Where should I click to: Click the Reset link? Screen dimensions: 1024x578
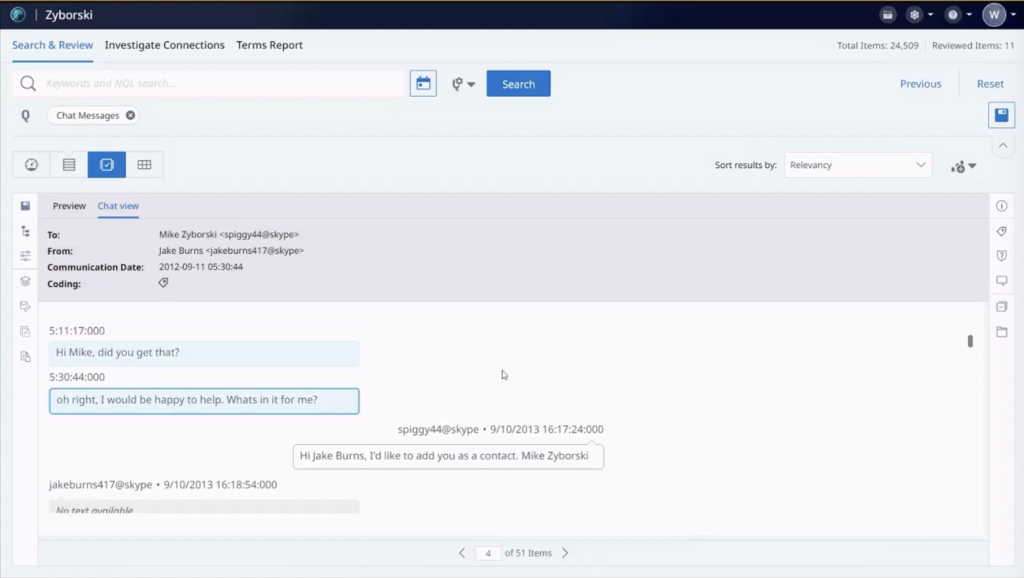[x=990, y=84]
